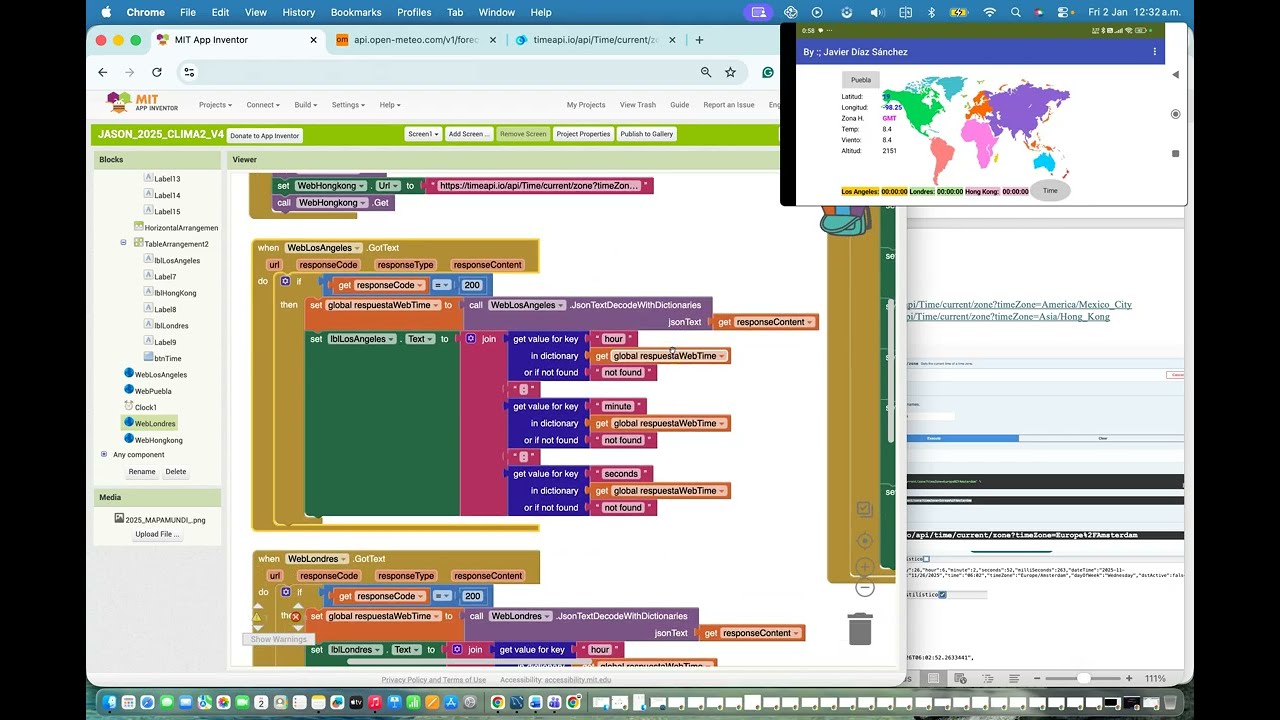Click the blue mutator gear on the Los Angeles join block
The image size is (1280, 720).
[x=471, y=339]
